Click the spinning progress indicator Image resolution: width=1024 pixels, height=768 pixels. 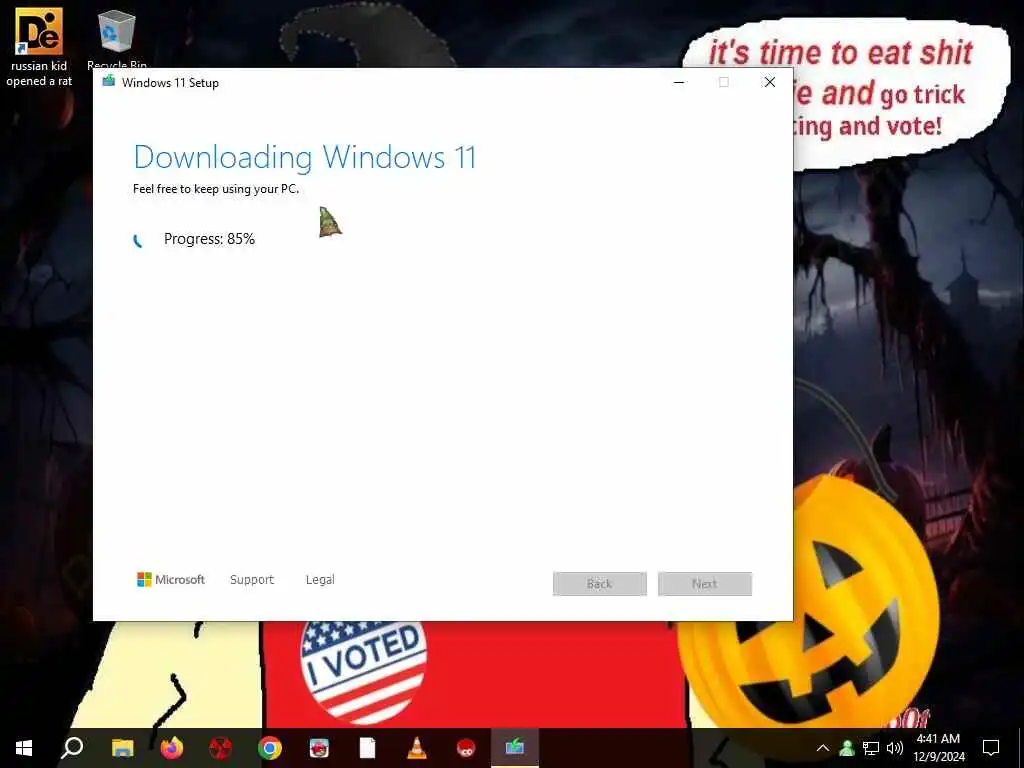(x=138, y=240)
